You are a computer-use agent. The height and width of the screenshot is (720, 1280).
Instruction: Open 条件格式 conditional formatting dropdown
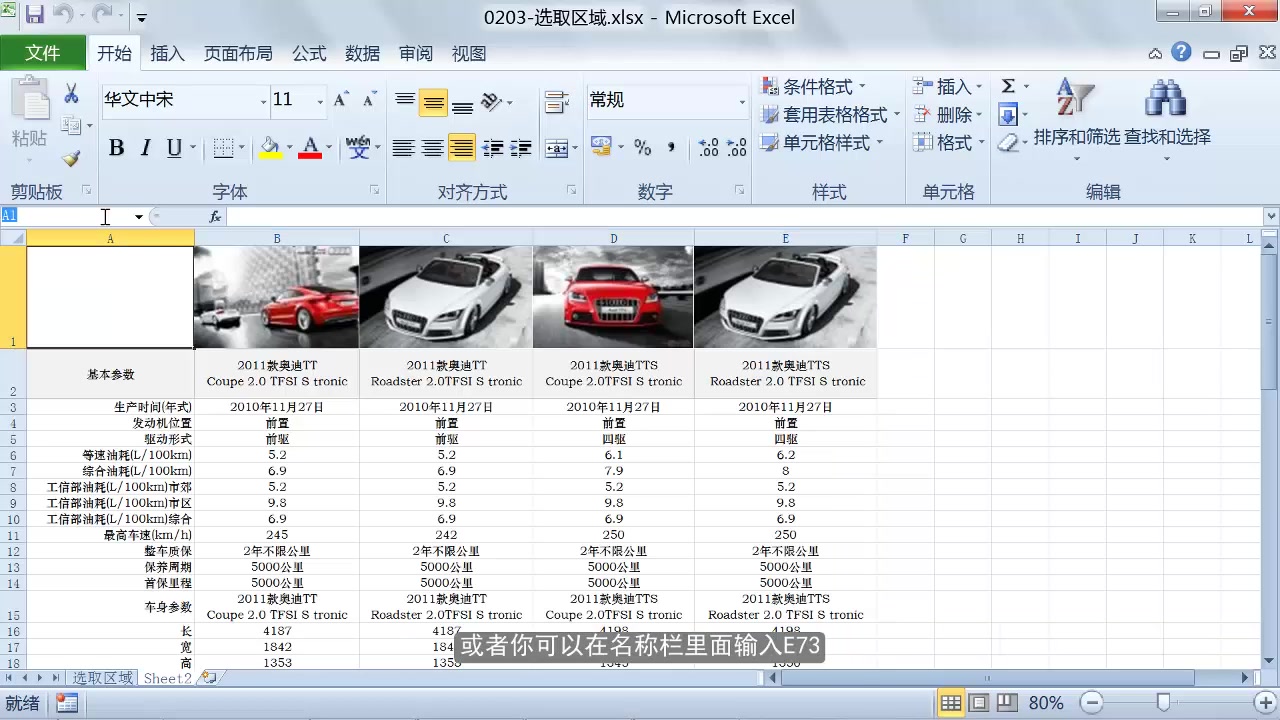point(813,87)
